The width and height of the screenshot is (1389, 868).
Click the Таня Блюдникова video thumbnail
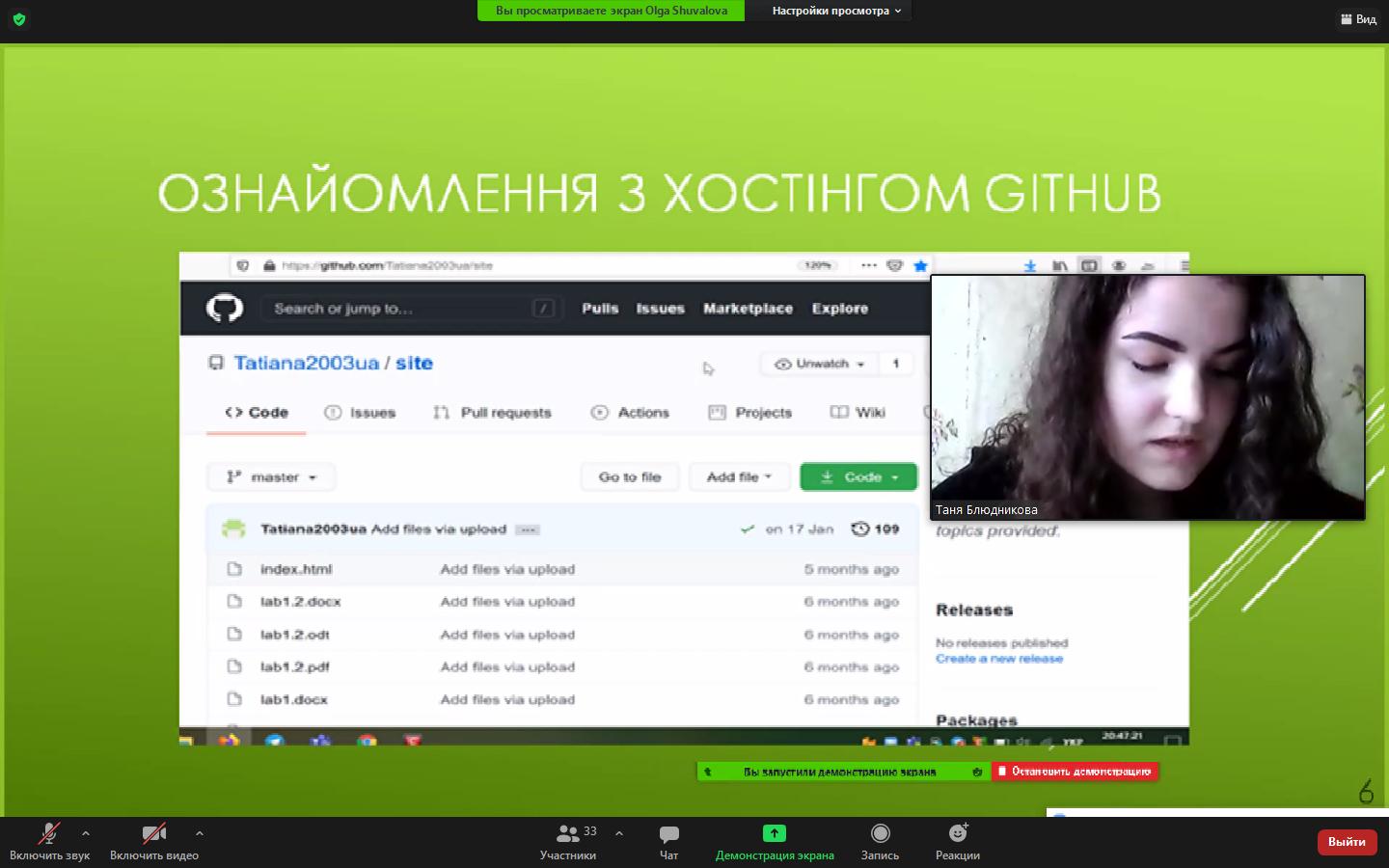(x=1148, y=397)
